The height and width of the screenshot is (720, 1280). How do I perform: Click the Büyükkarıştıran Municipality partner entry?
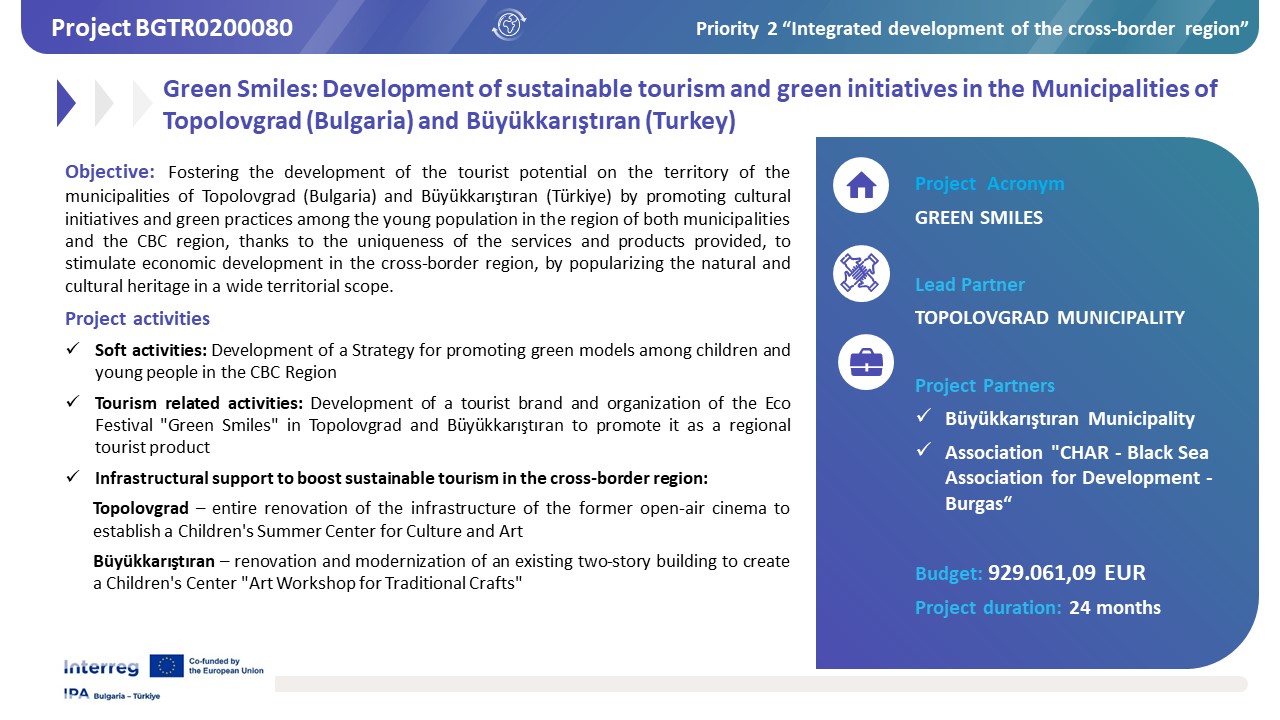(x=1070, y=419)
